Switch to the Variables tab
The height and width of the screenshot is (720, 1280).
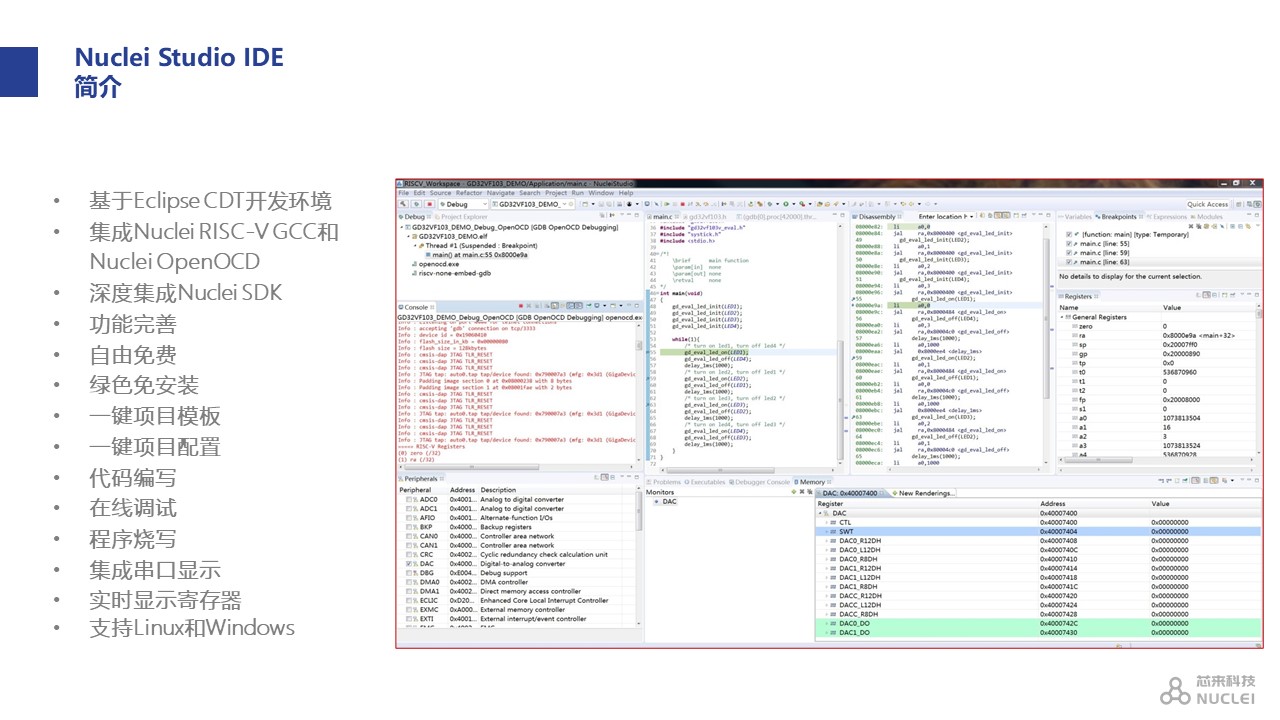pos(1076,216)
